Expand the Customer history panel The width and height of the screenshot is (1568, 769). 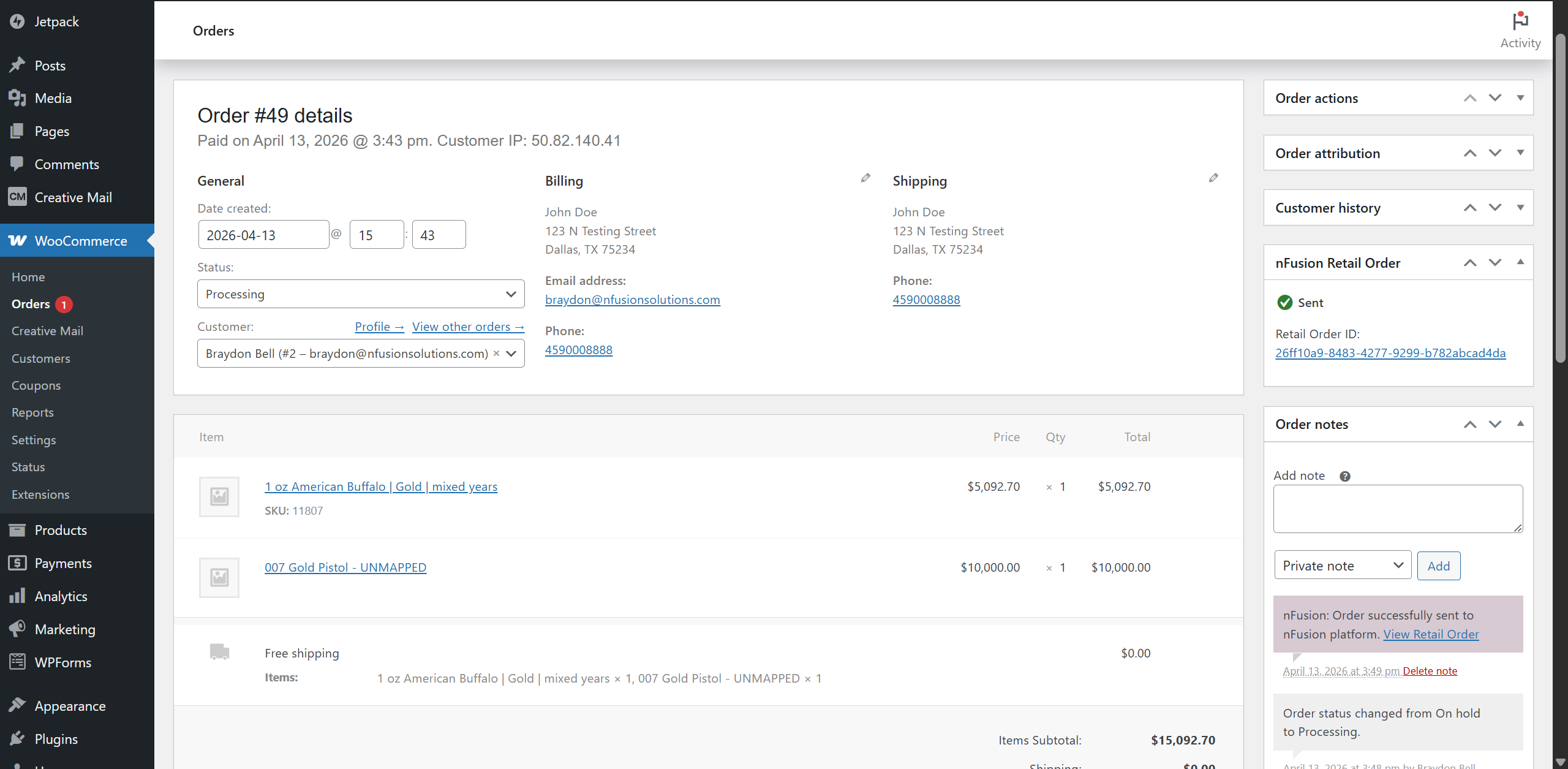[1520, 208]
